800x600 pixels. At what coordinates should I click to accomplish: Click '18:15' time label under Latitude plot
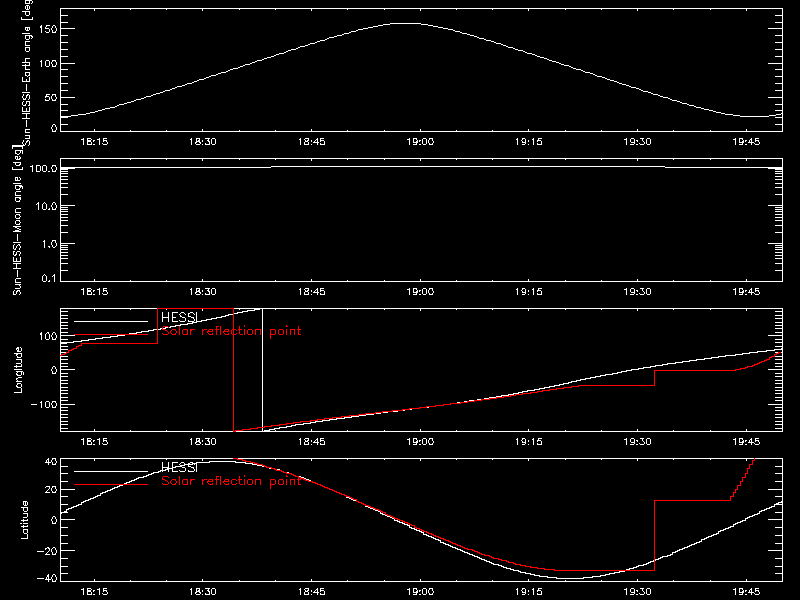pos(94,592)
